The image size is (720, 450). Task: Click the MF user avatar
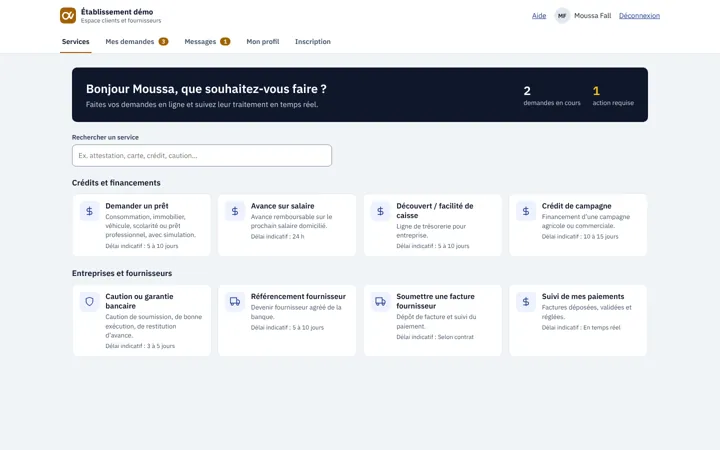click(x=562, y=16)
